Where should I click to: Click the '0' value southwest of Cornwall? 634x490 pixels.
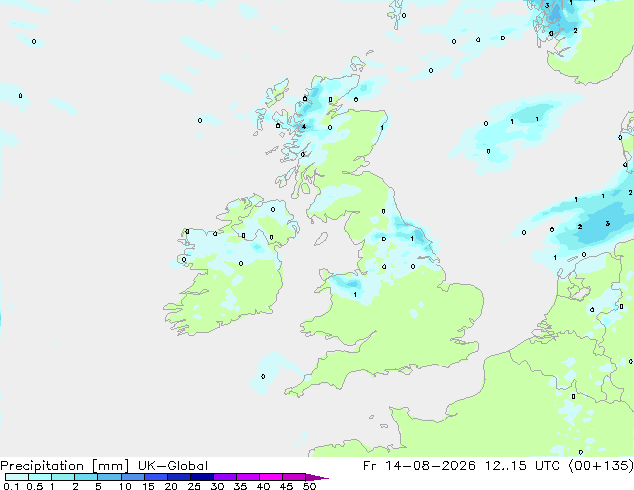coord(263,376)
